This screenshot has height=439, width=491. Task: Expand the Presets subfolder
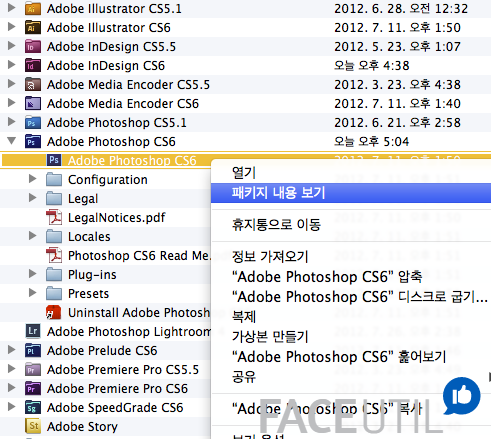click(x=33, y=293)
